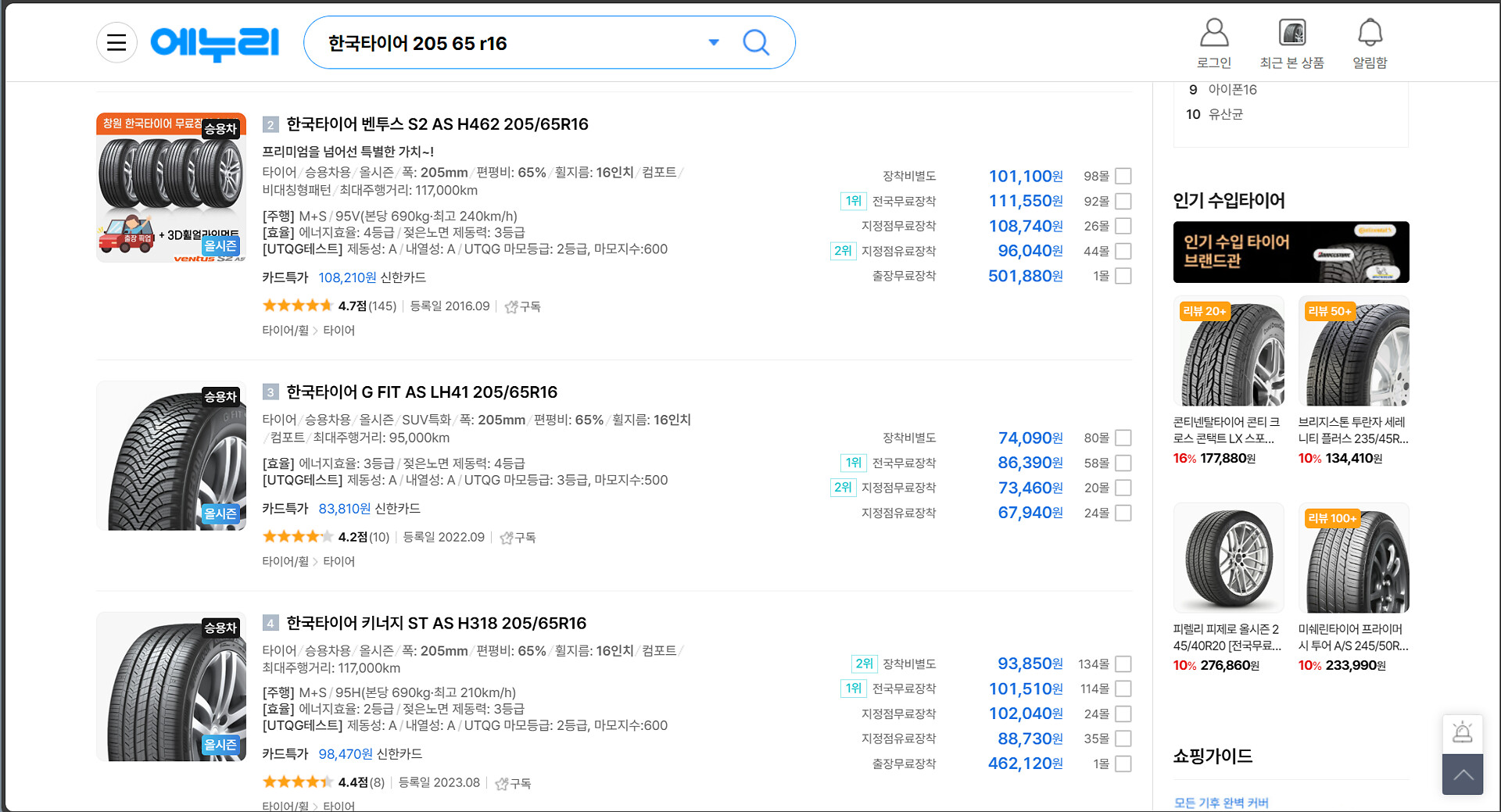Open the 인기 수입 타이어 브랜드관 banner

coord(1291,252)
